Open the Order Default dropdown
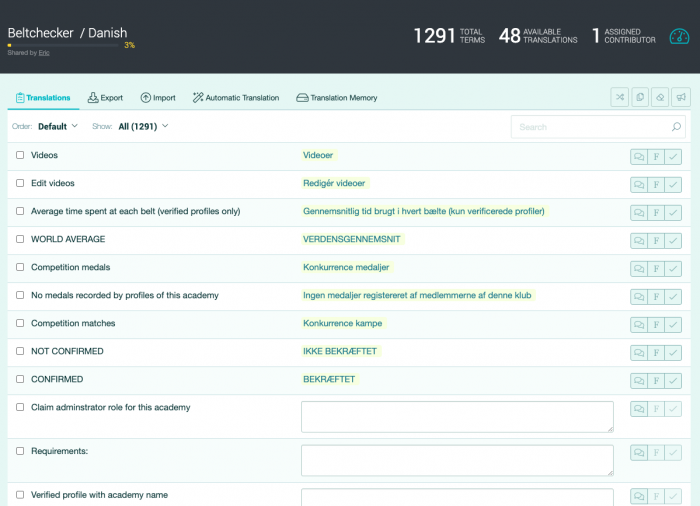 (x=58, y=127)
